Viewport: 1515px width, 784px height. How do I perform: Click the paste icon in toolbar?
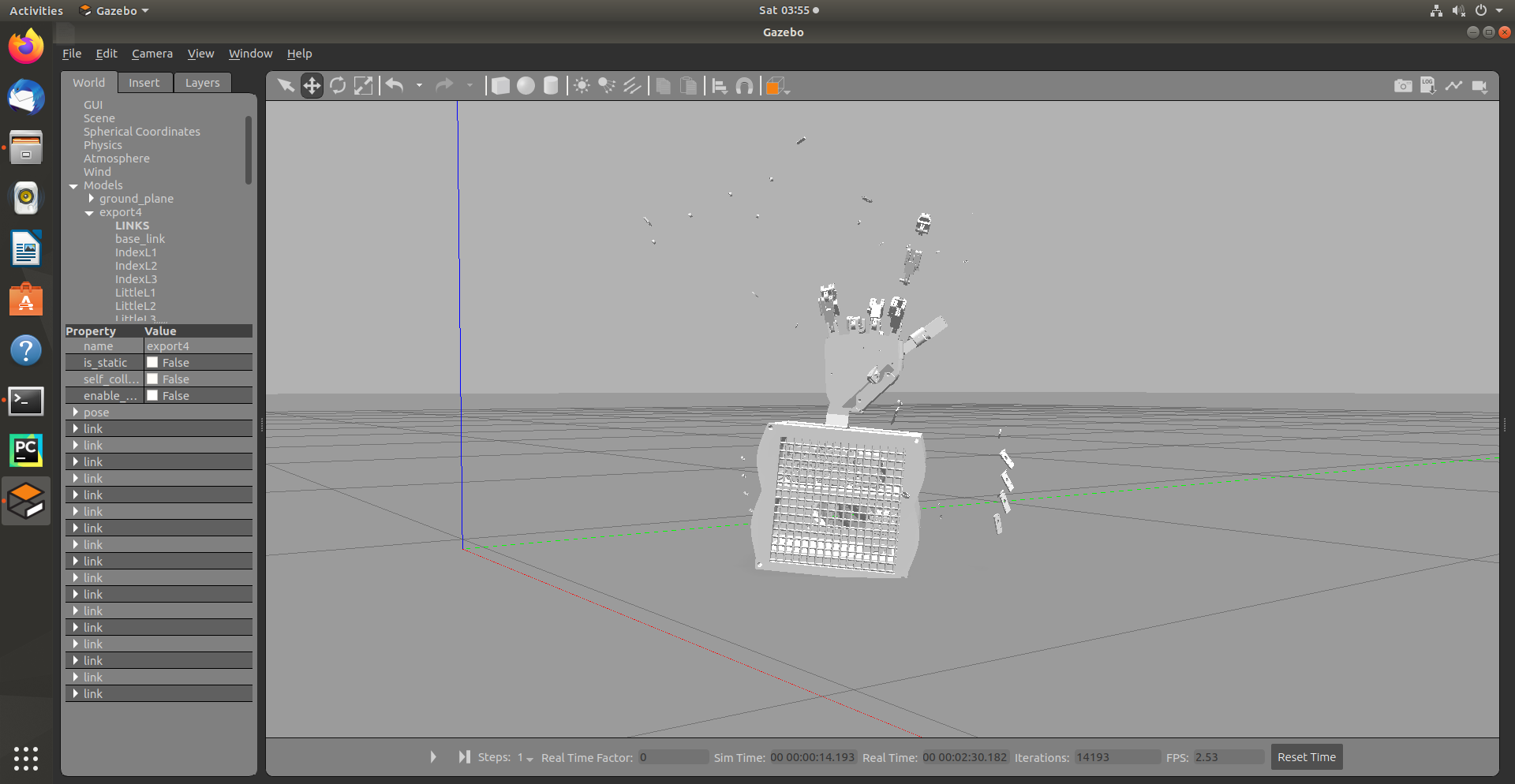click(689, 85)
